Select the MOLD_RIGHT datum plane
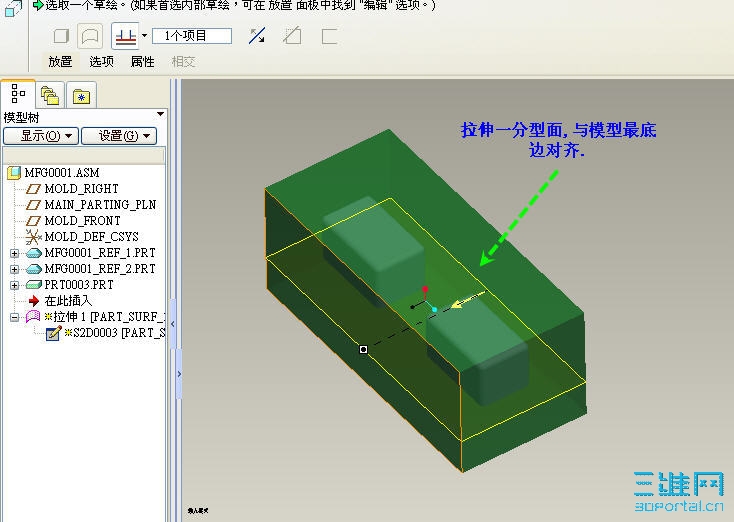The width and height of the screenshot is (734, 522). pos(81,189)
